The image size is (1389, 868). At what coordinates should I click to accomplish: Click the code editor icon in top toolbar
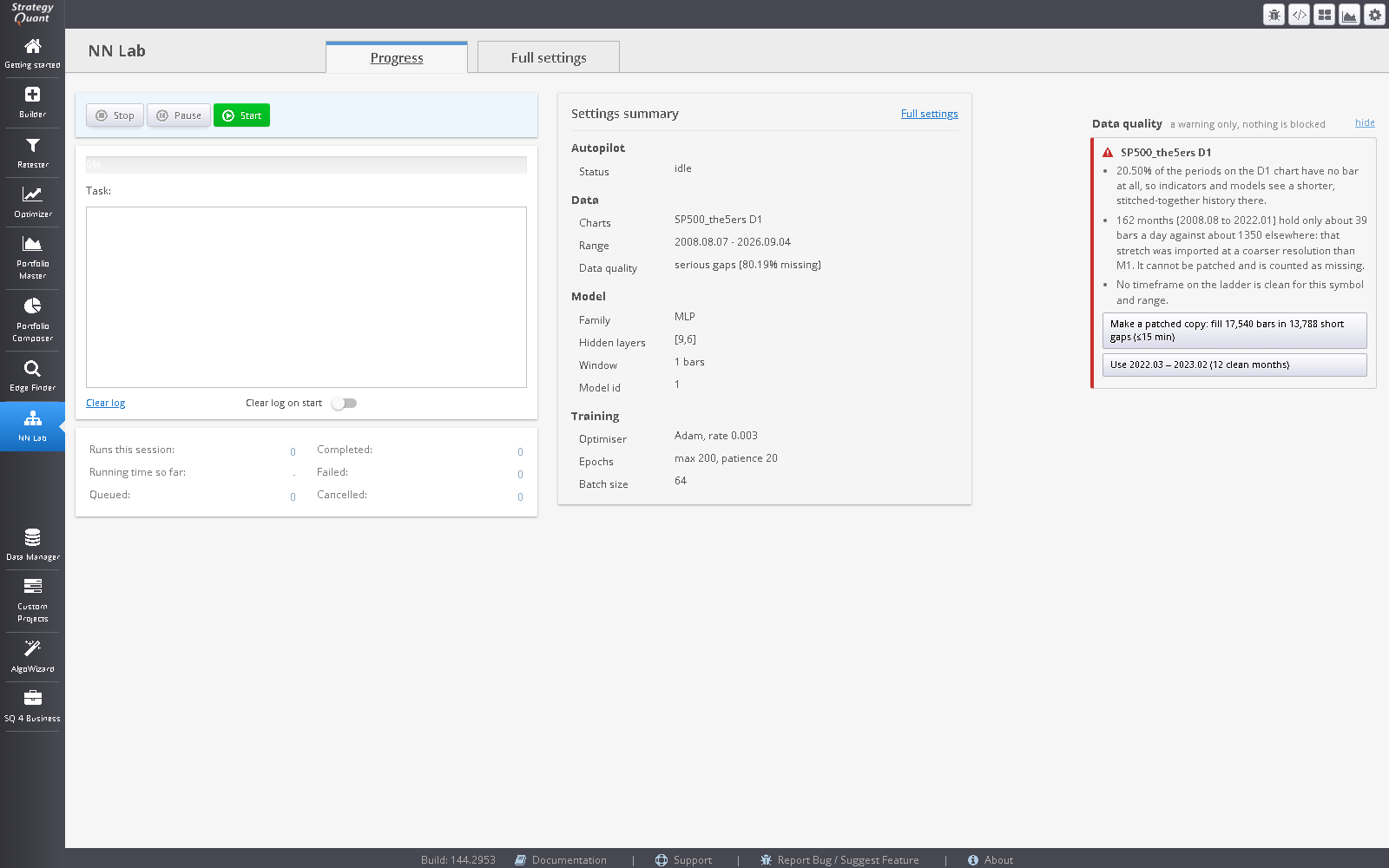(x=1299, y=15)
